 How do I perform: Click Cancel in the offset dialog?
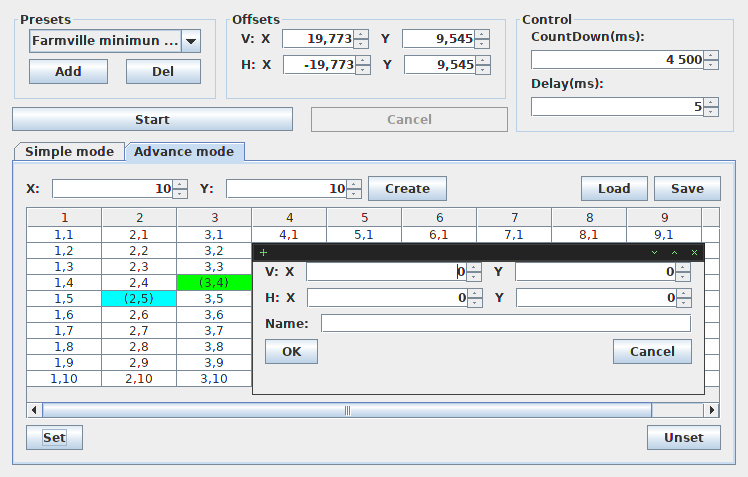(x=652, y=352)
